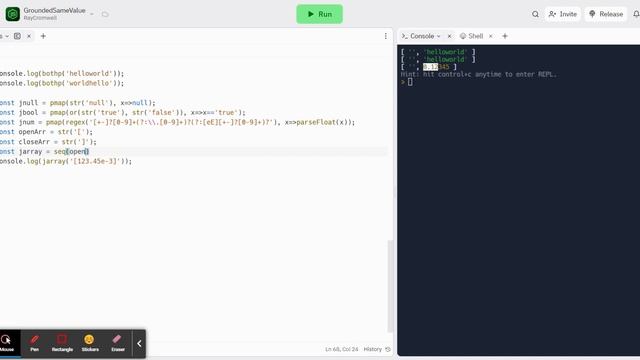Click the Ln 68, Col 24 cursor position indicator
640x360 pixels.
pyautogui.click(x=342, y=349)
